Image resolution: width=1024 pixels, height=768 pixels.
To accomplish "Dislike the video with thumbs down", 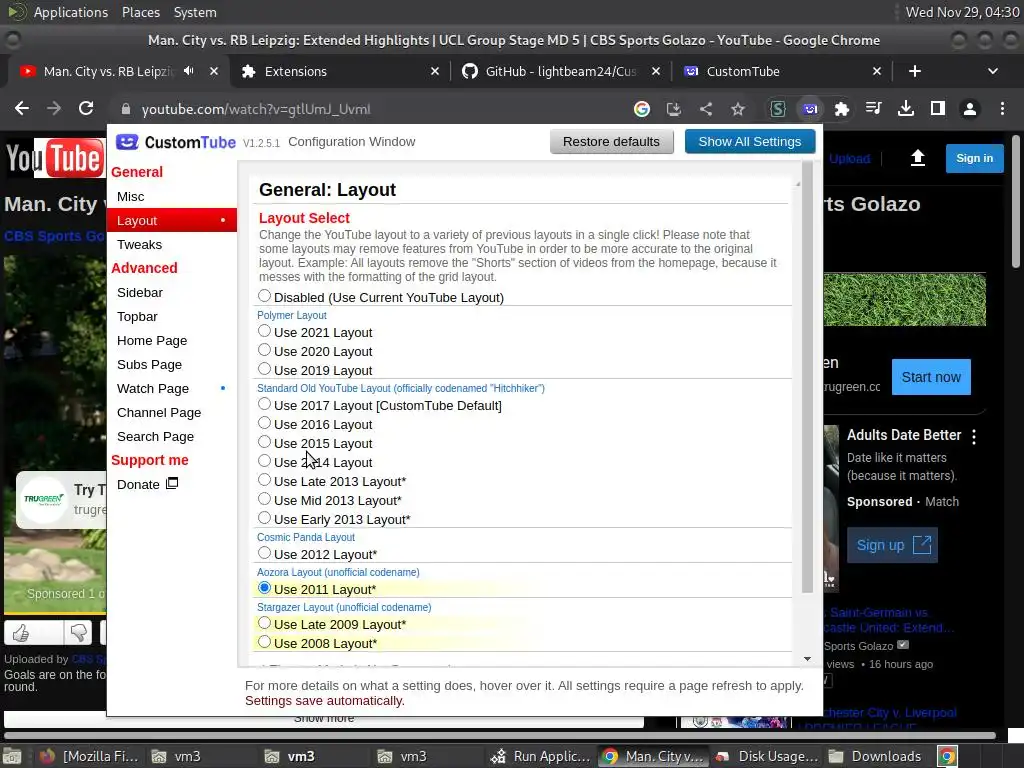I will coord(78,632).
